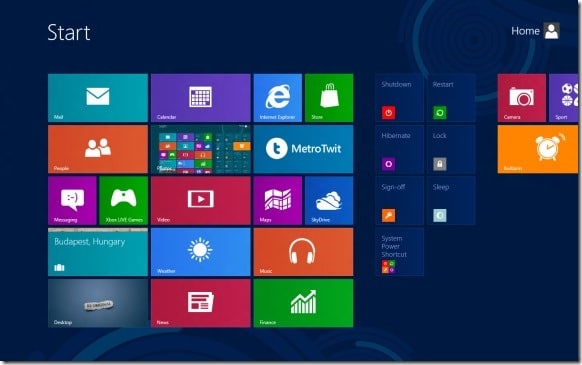The height and width of the screenshot is (365, 582).
Task: Click the Hibernate shortcut tile
Action: tap(399, 149)
